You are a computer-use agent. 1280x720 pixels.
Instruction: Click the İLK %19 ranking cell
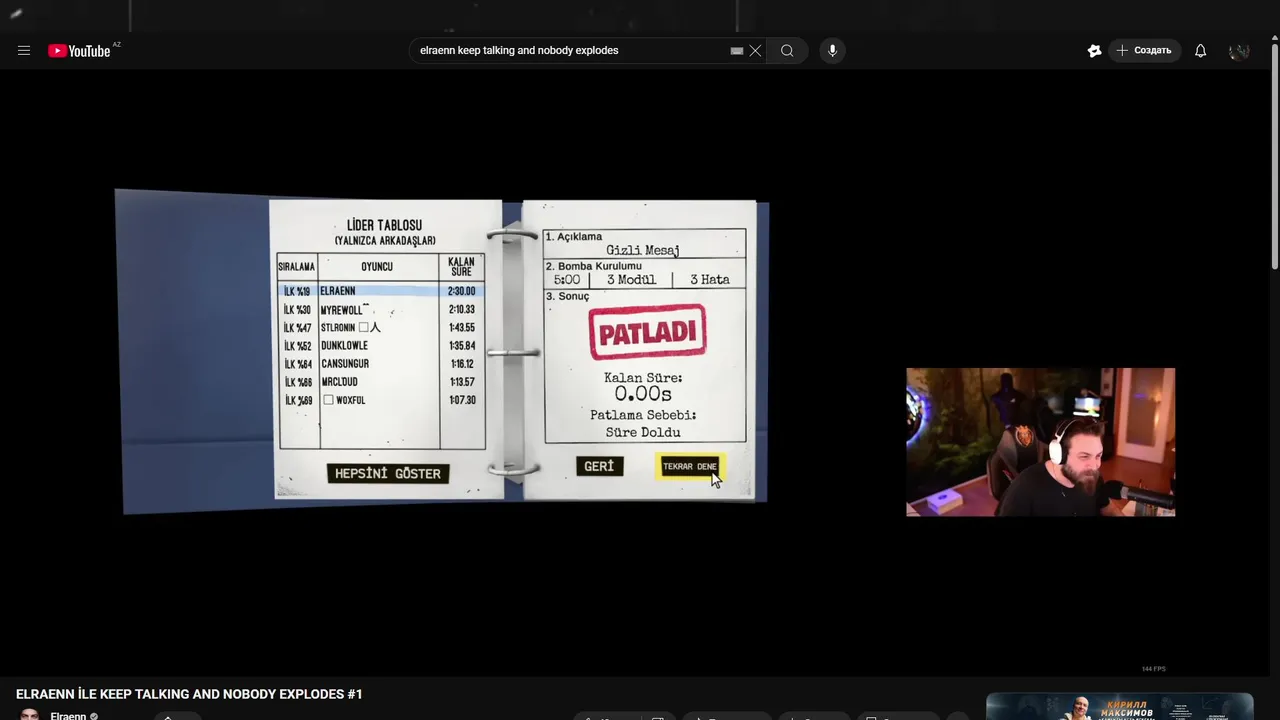point(297,291)
